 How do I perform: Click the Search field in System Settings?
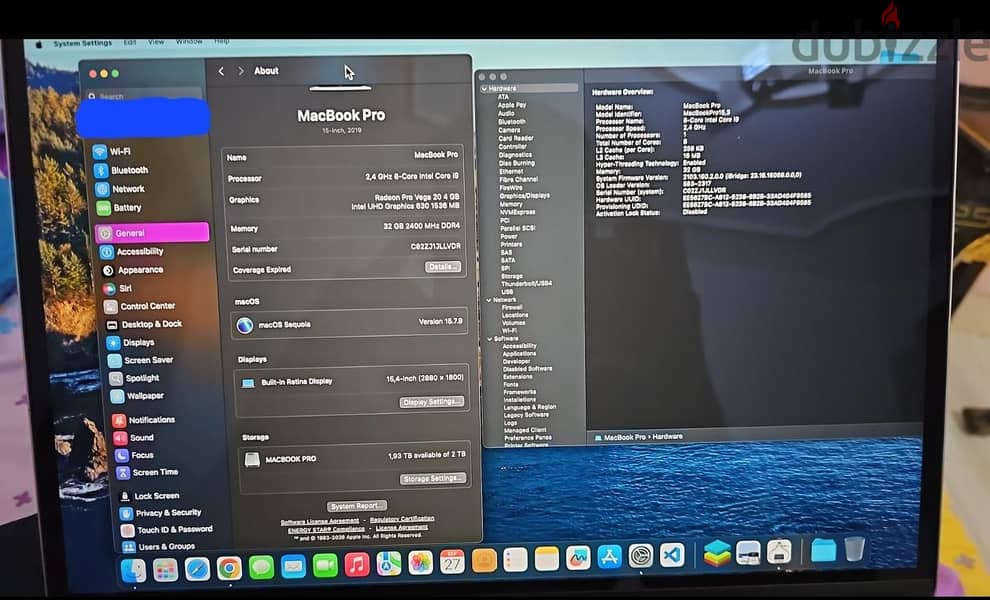tap(145, 96)
